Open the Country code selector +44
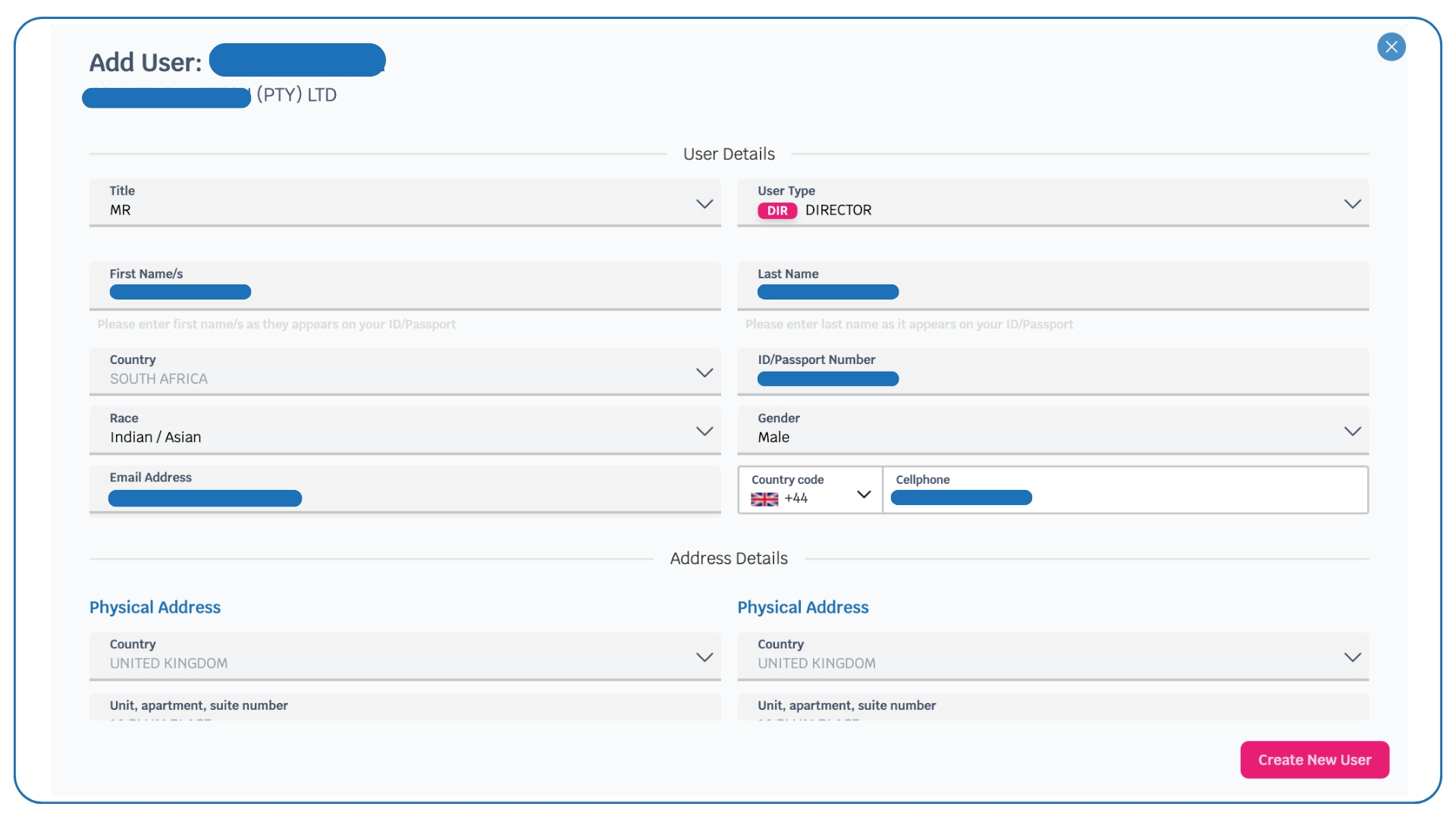 point(810,491)
